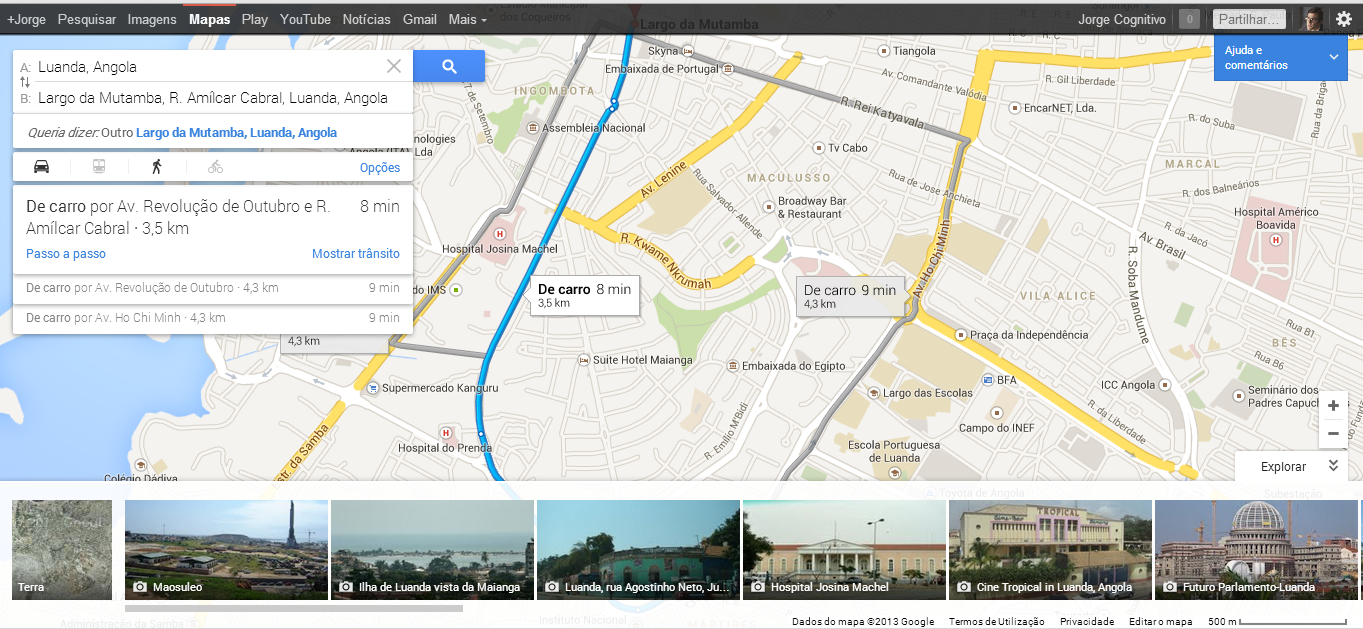Switch to Terra satellite view thumbnail
The image size is (1363, 629).
point(62,550)
